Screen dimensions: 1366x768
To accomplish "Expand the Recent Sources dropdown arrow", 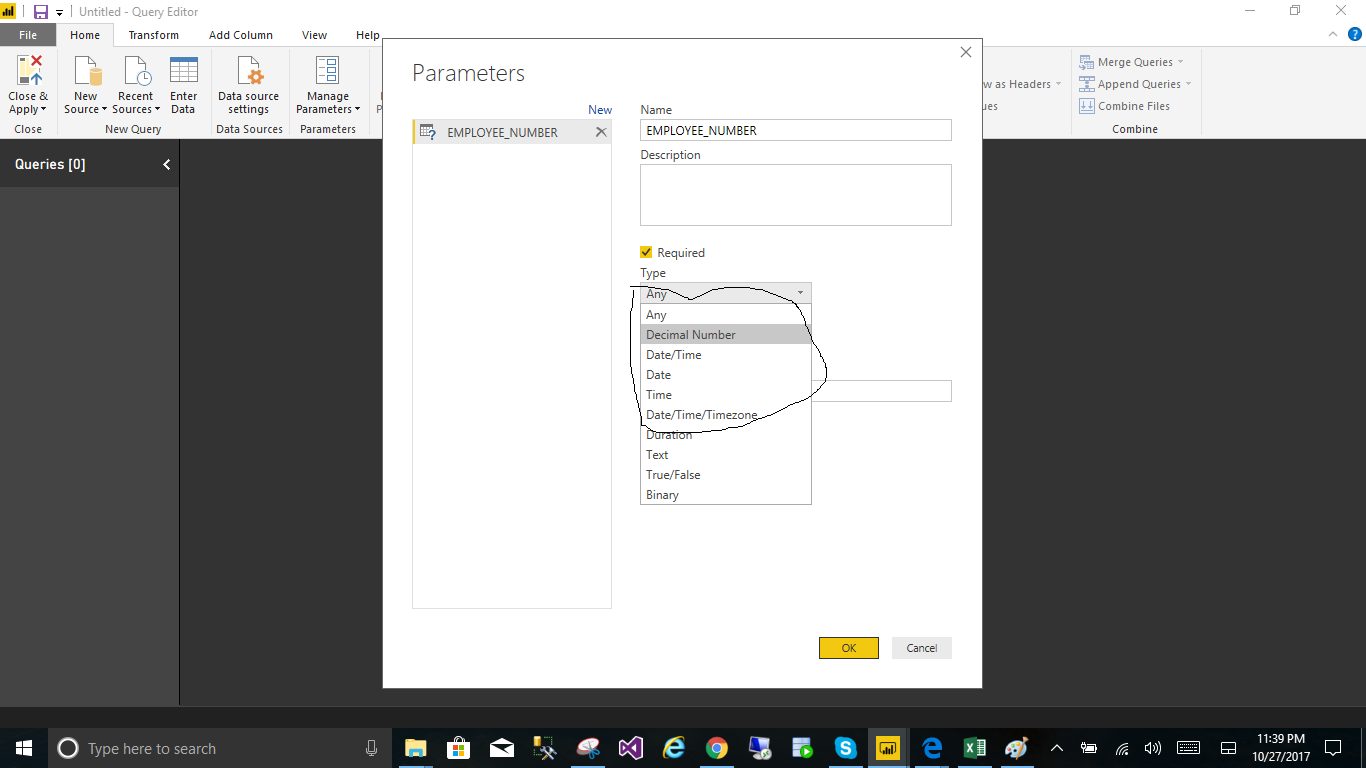I will [x=157, y=110].
